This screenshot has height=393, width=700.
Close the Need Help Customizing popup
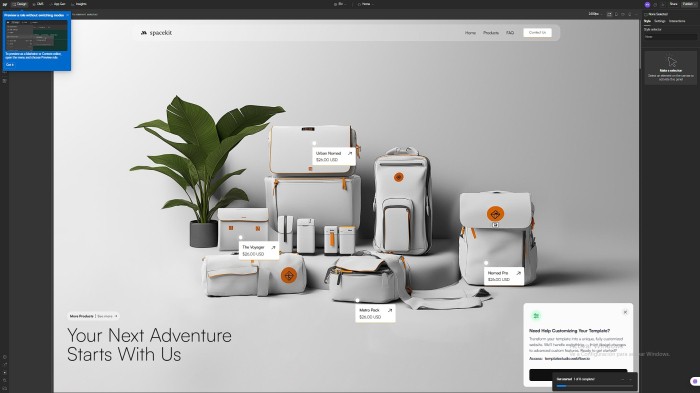pyautogui.click(x=625, y=312)
